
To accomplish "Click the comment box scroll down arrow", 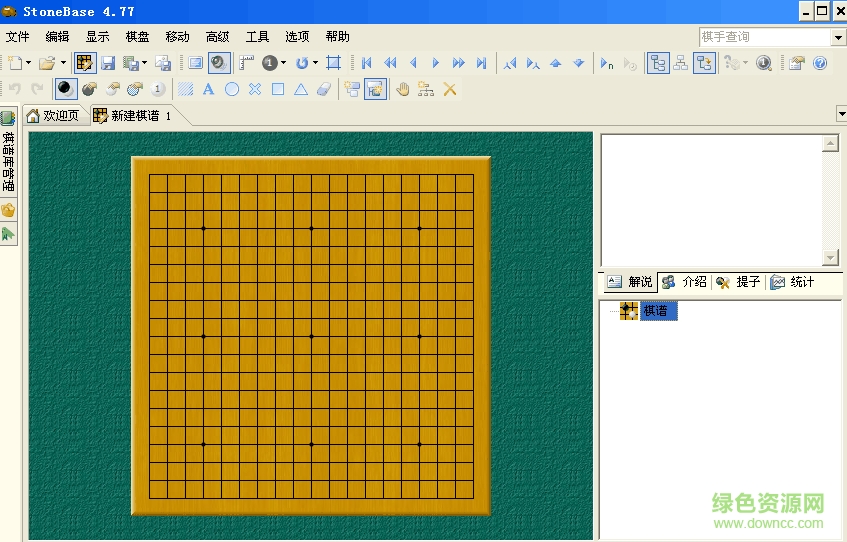I will (830, 257).
